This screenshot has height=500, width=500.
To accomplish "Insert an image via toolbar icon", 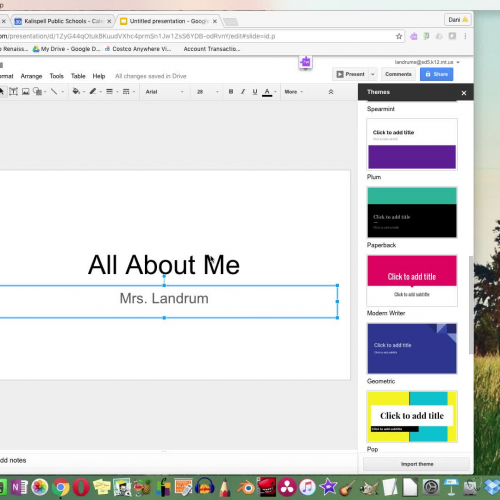I will pyautogui.click(x=25, y=91).
